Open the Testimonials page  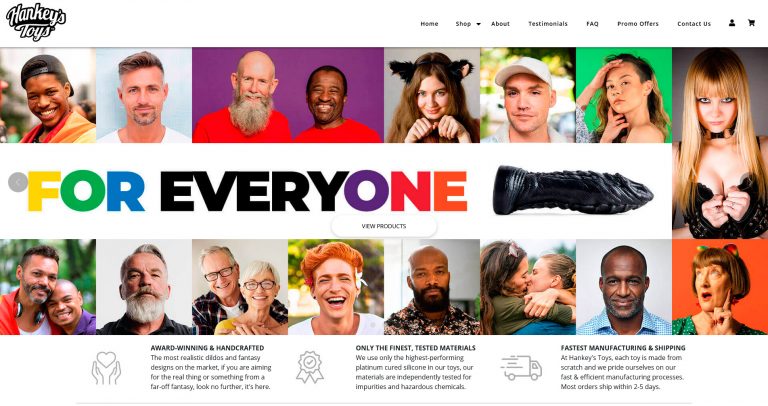[548, 24]
